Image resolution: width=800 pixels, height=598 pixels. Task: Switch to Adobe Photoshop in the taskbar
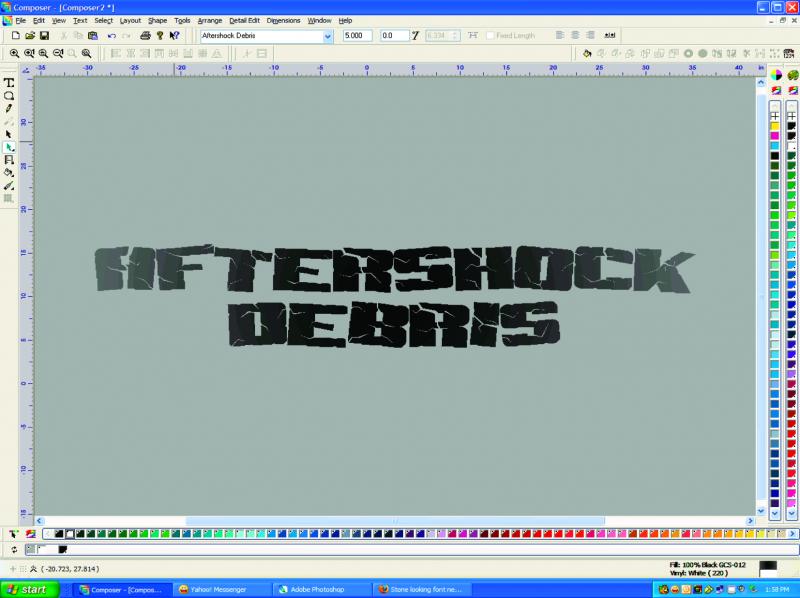pyautogui.click(x=321, y=589)
